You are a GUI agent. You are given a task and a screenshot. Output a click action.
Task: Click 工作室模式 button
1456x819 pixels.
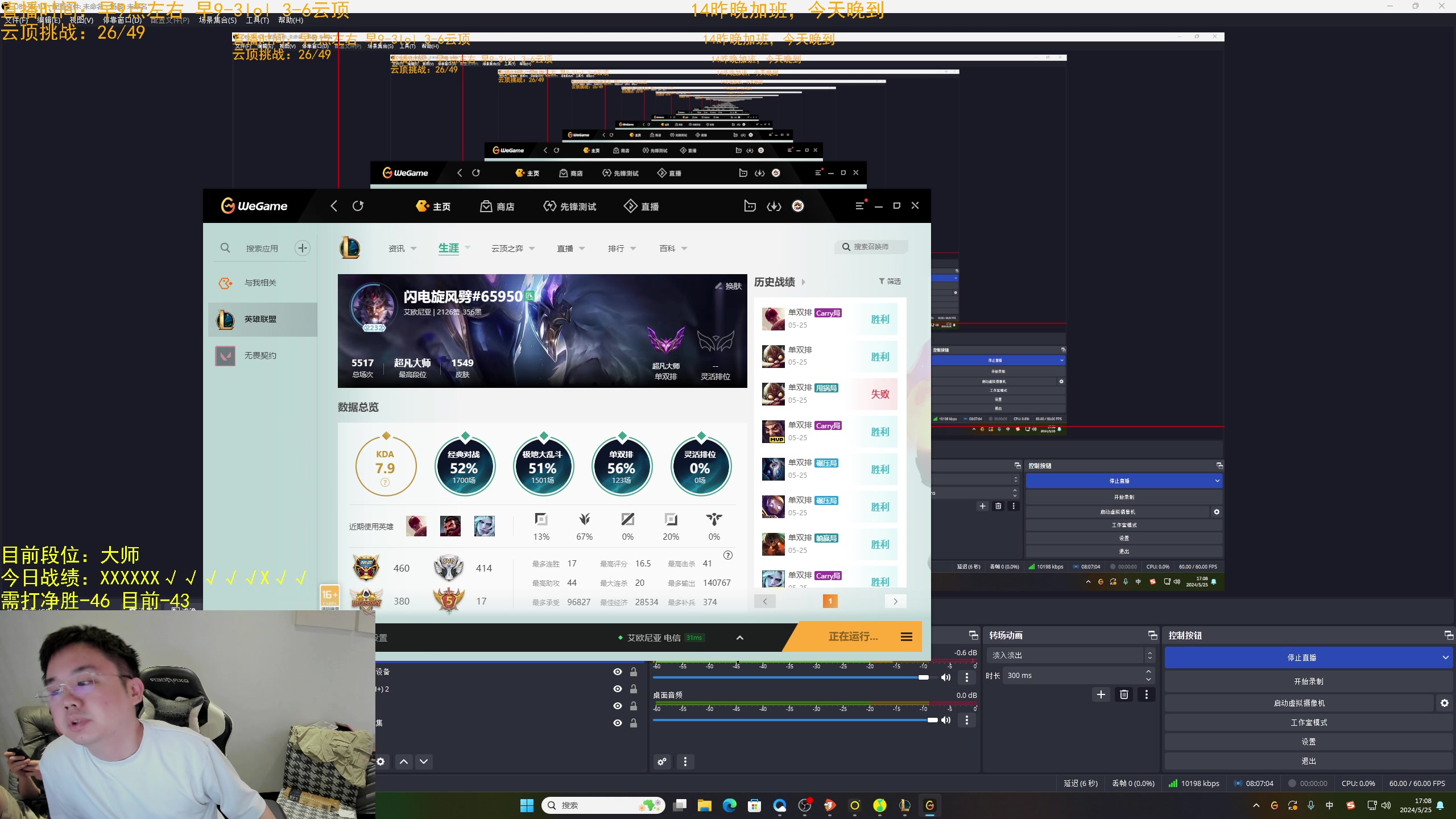tap(1309, 722)
